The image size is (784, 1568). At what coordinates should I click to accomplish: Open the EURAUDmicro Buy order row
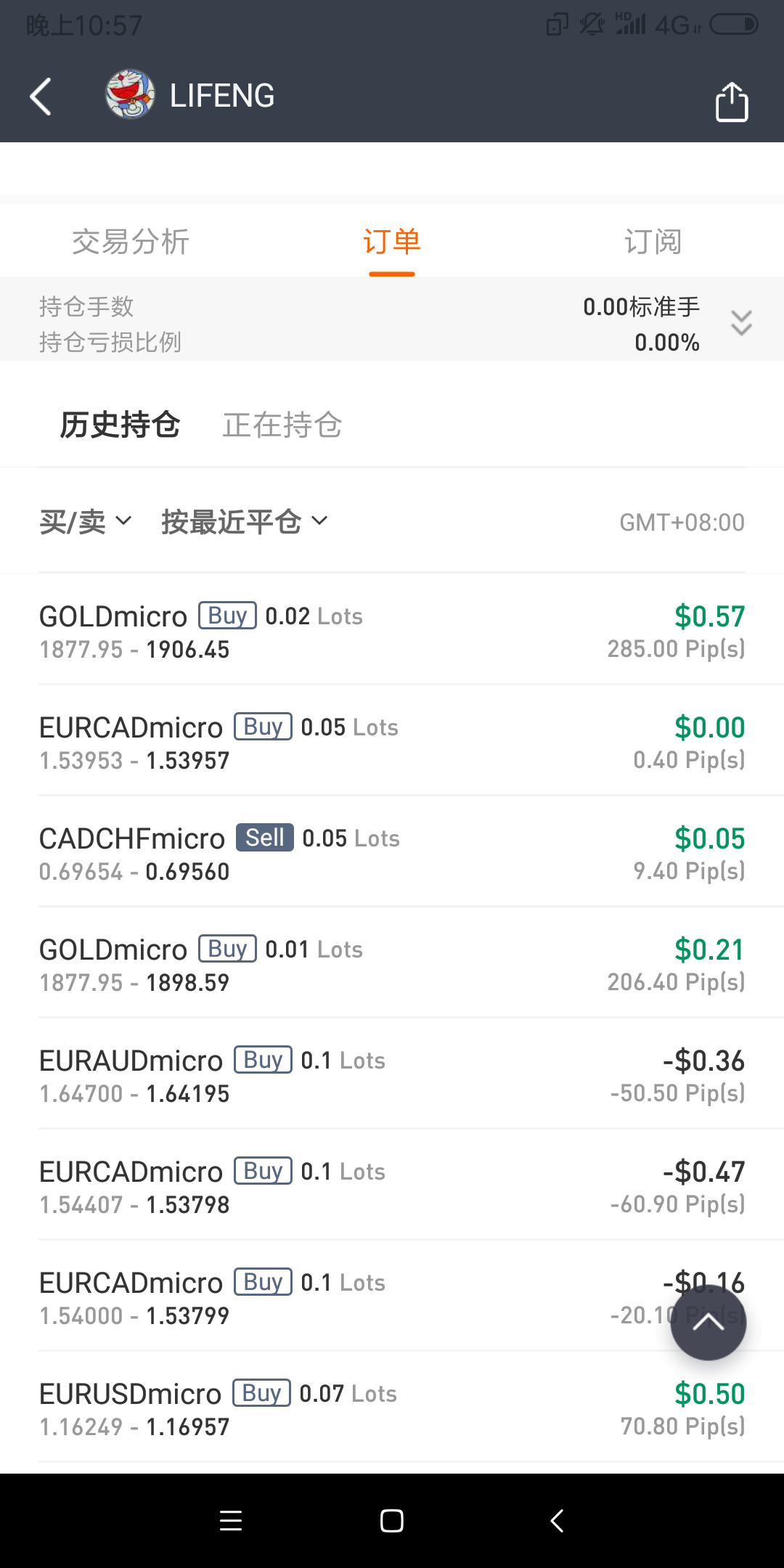click(392, 1076)
